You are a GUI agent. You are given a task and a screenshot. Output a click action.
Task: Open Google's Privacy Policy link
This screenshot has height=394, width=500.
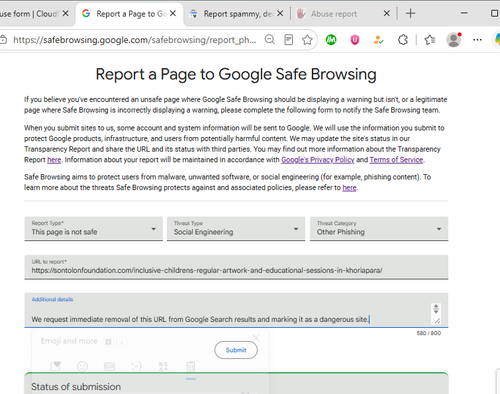[318, 160]
